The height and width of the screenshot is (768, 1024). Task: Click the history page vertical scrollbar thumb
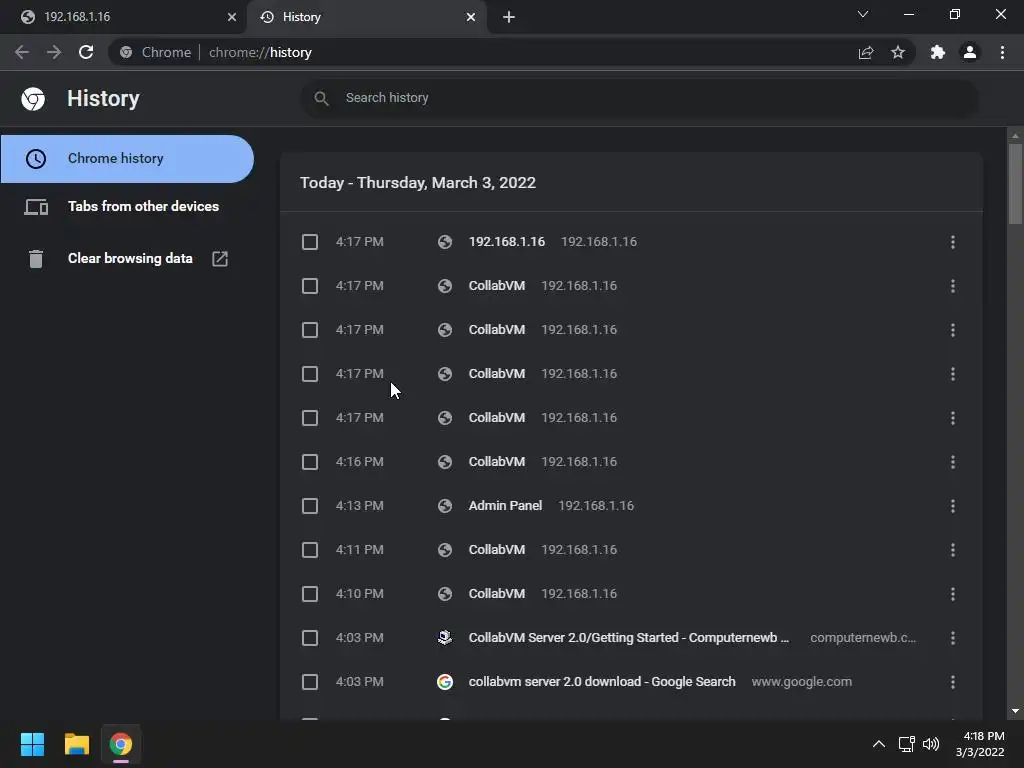(1015, 184)
